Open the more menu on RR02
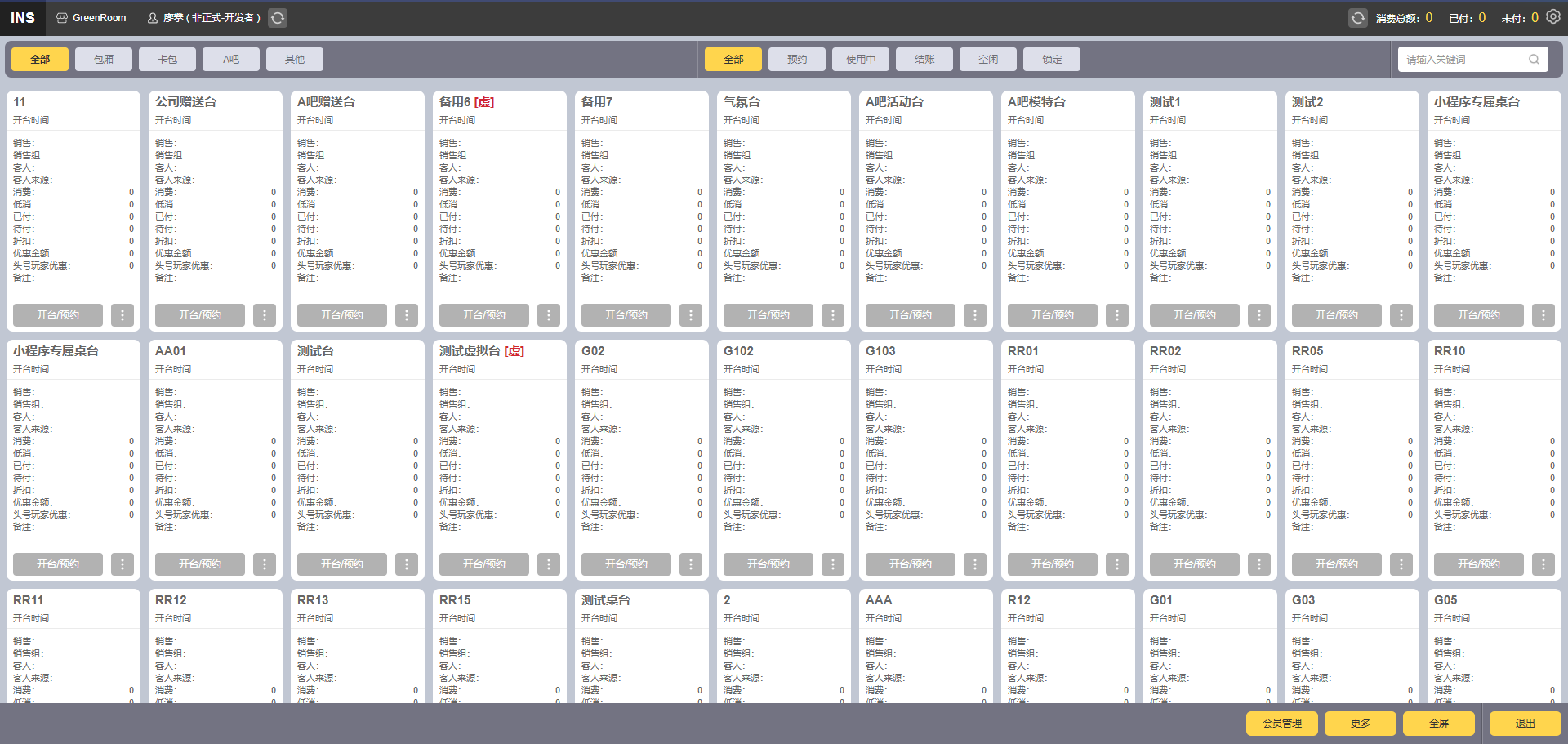This screenshot has width=1568, height=744. pos(1259,564)
